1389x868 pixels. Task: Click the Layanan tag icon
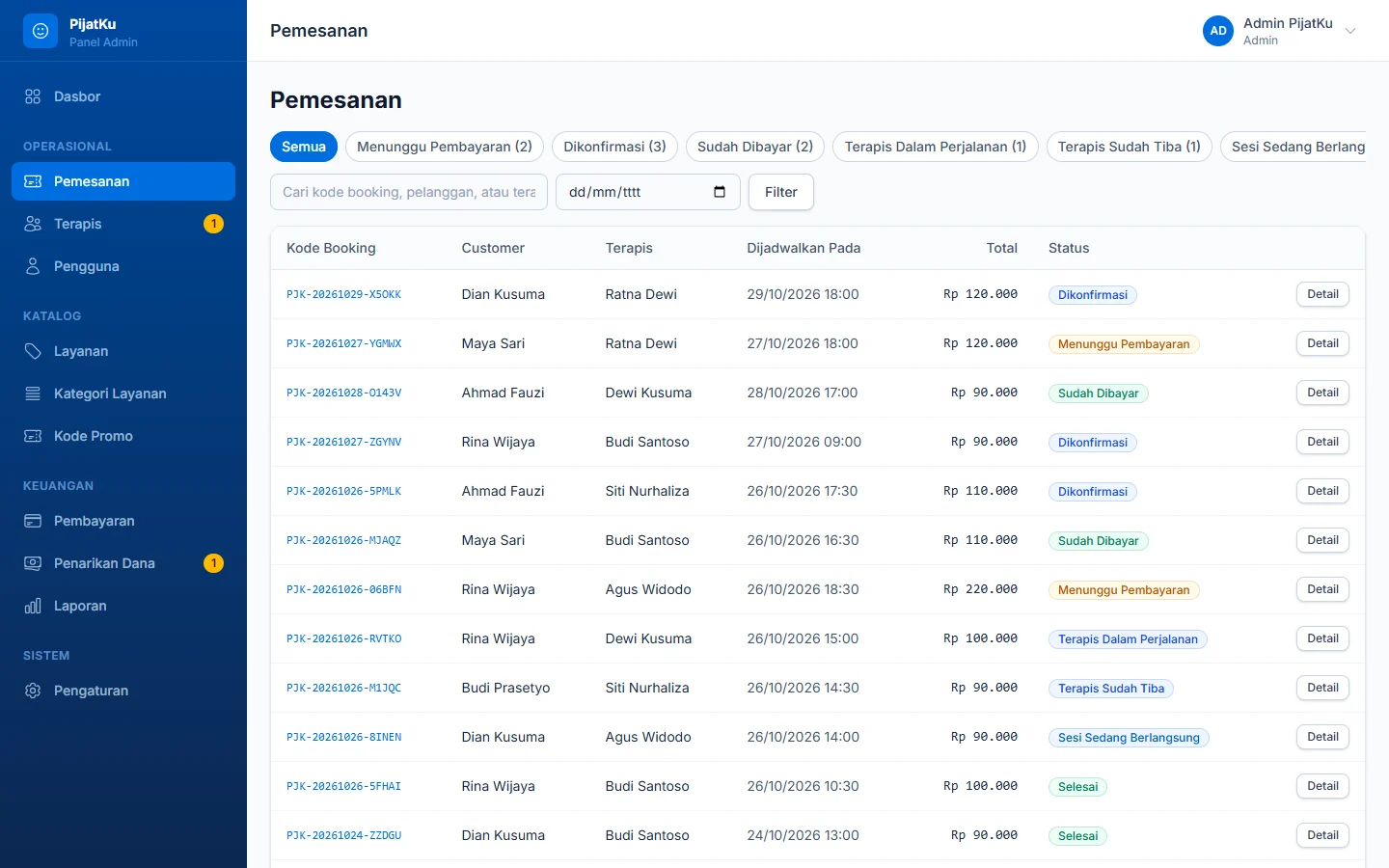click(33, 351)
